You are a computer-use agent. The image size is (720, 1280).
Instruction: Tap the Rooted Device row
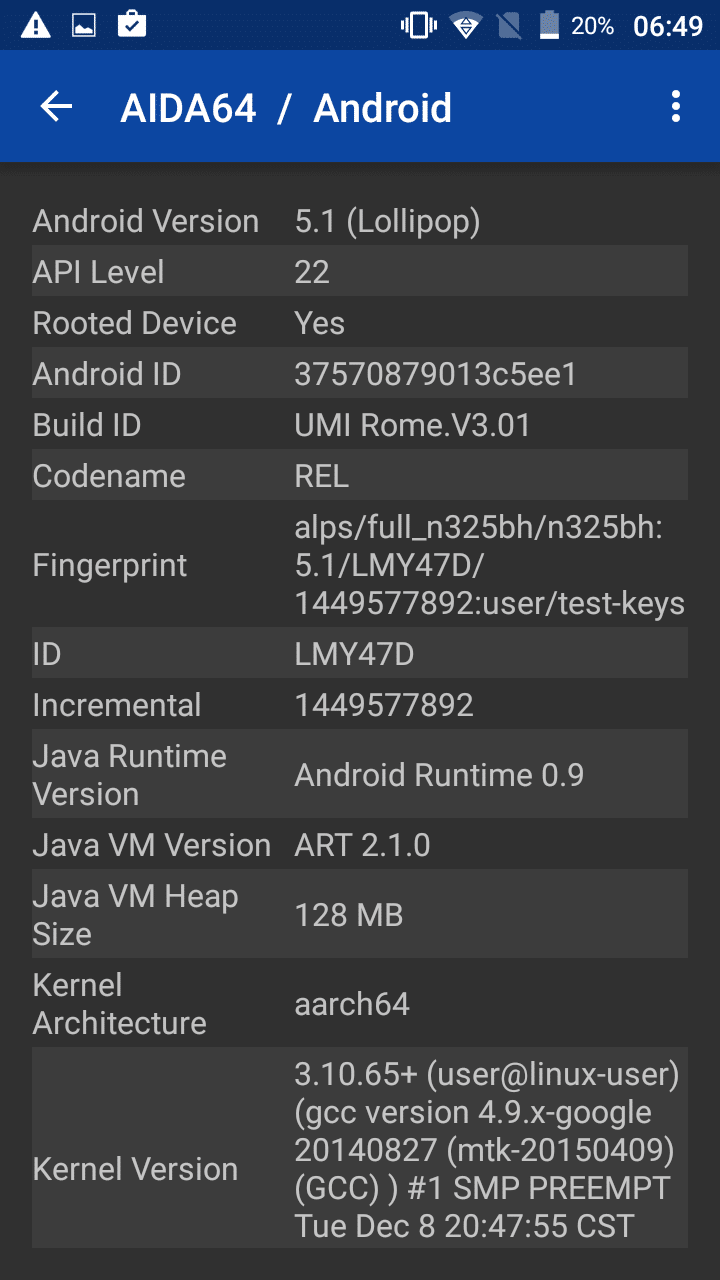coord(359,323)
